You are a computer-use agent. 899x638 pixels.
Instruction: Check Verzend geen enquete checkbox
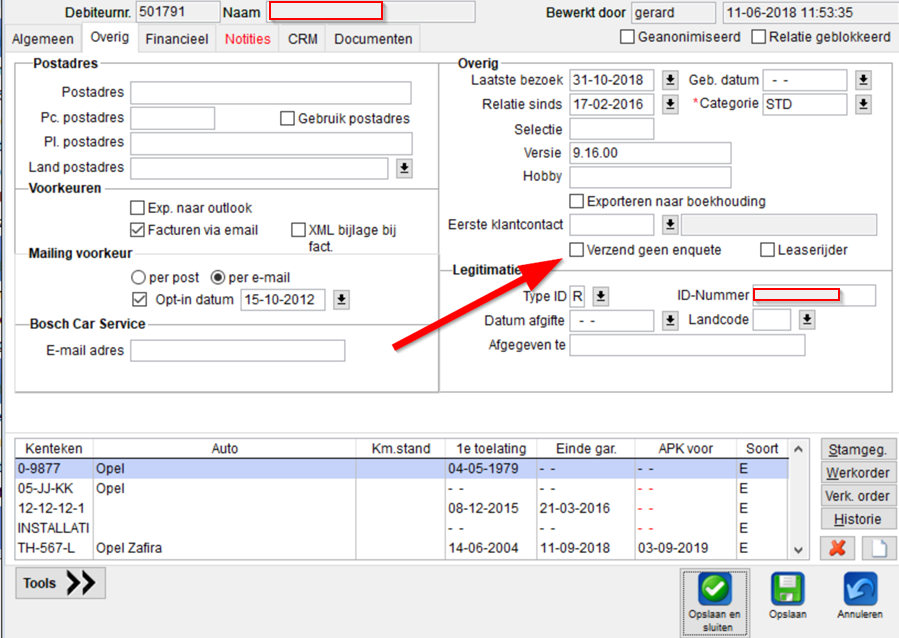point(577,250)
